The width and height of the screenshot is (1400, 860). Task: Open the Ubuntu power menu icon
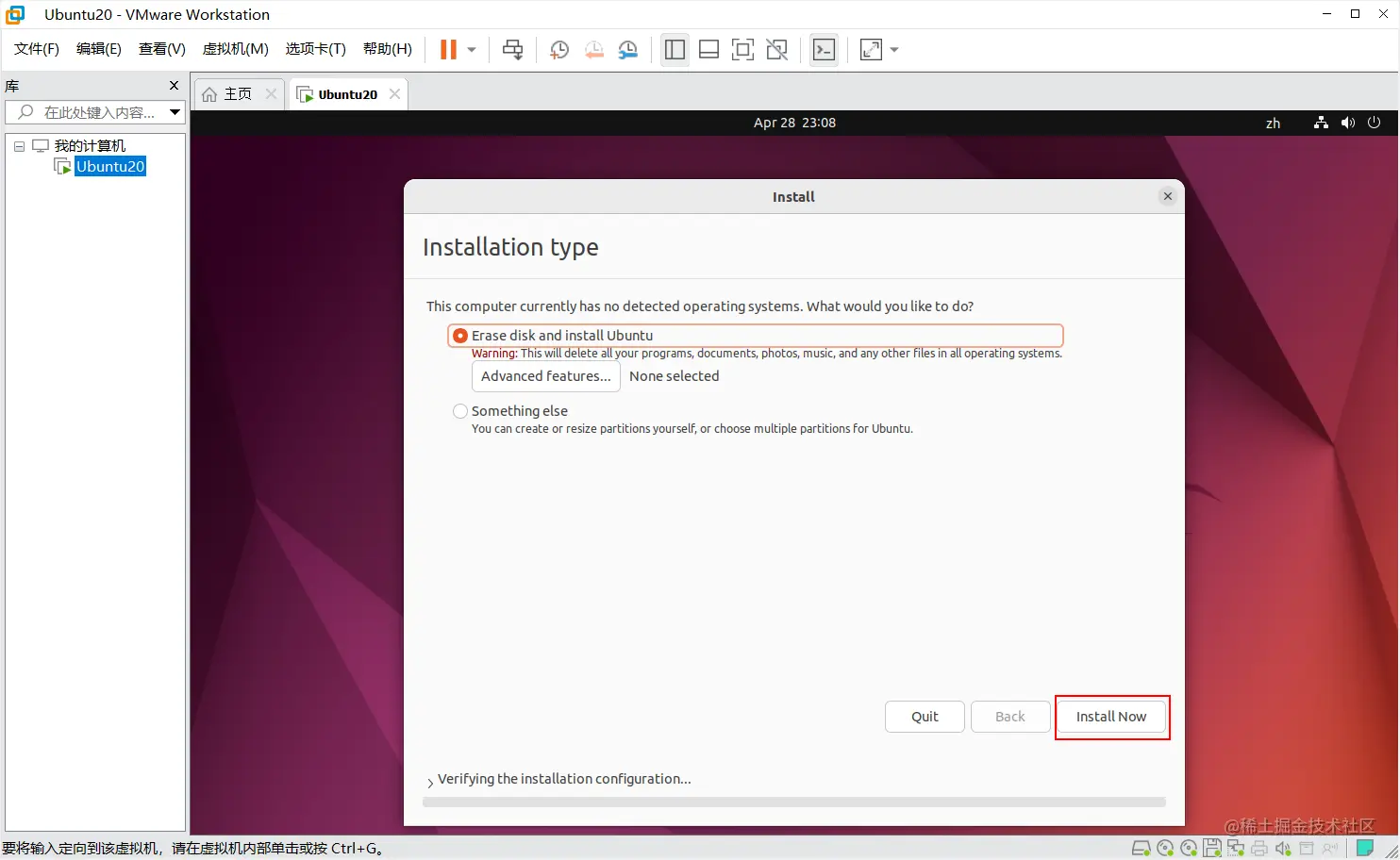click(x=1374, y=123)
